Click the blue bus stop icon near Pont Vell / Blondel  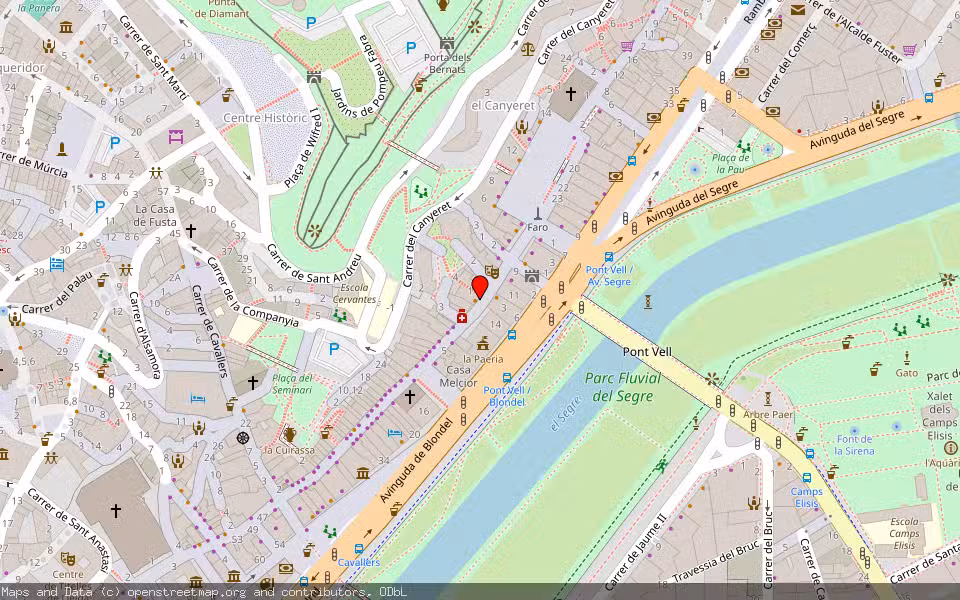click(507, 379)
